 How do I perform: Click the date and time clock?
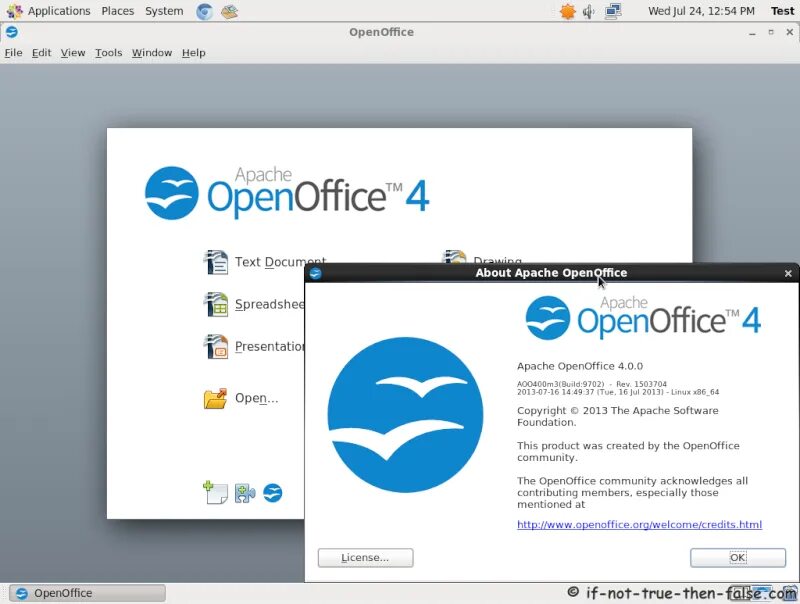(x=701, y=11)
